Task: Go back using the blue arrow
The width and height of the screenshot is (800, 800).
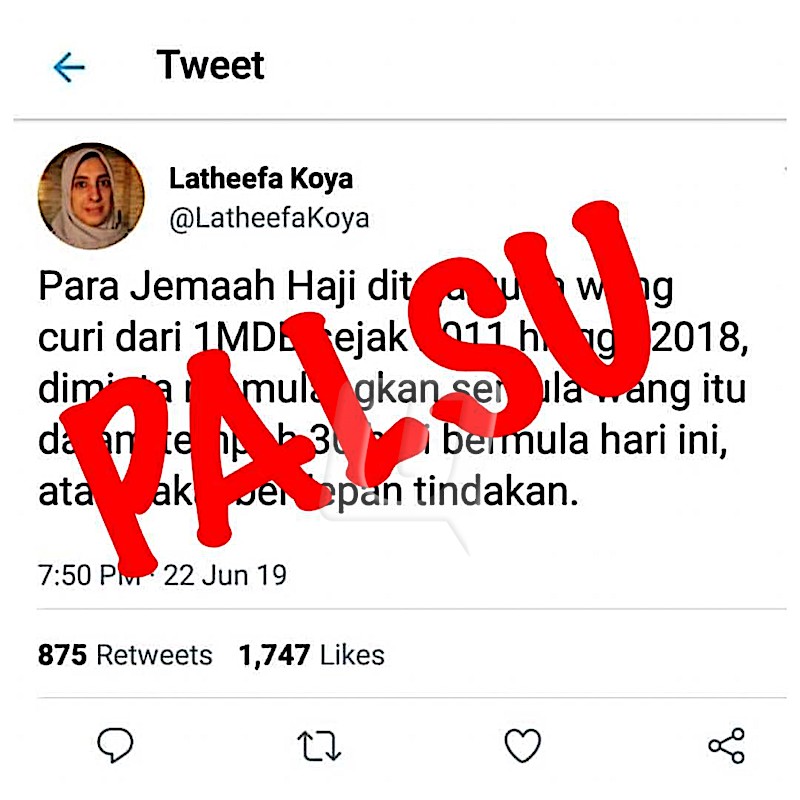Action: pyautogui.click(x=69, y=67)
